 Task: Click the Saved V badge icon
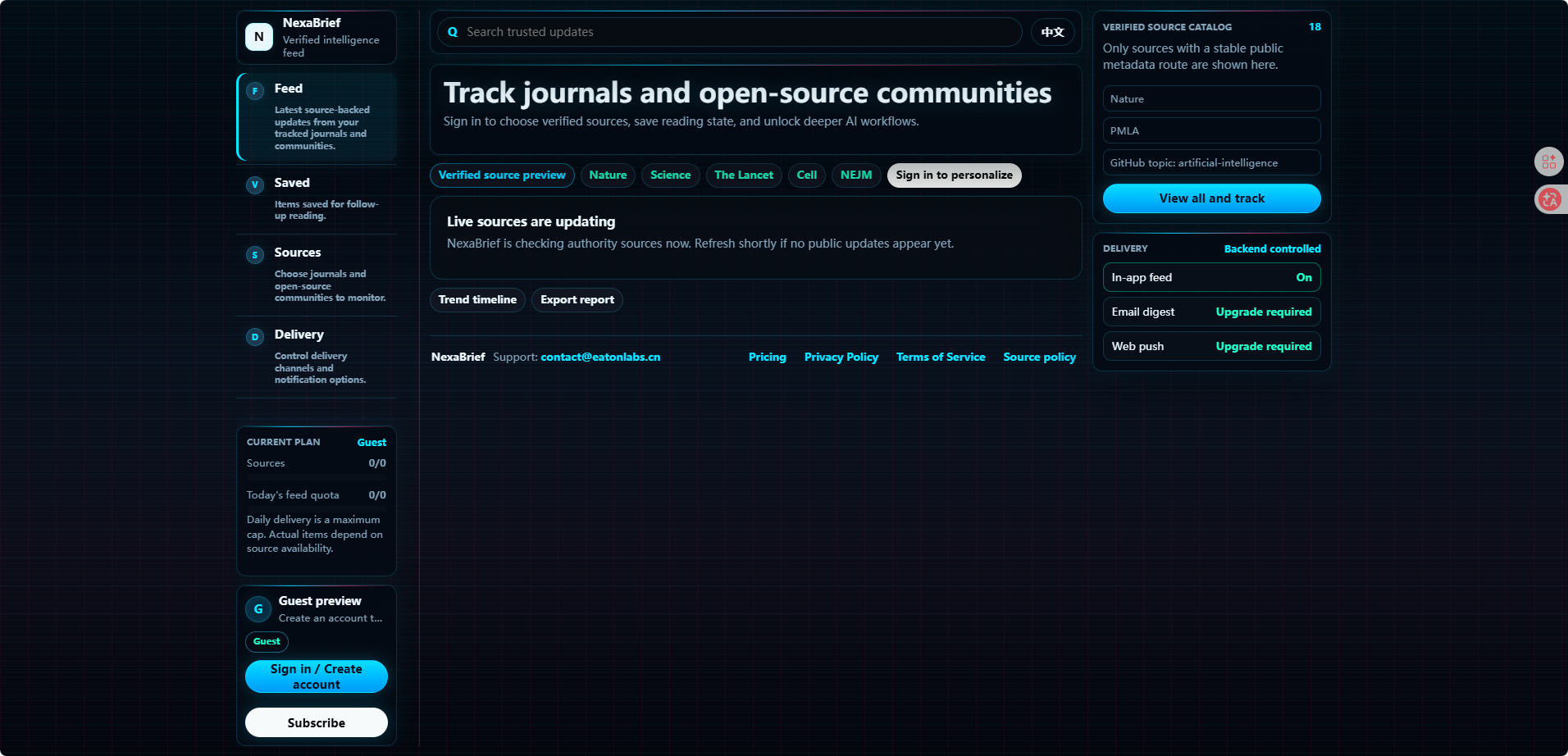(255, 185)
